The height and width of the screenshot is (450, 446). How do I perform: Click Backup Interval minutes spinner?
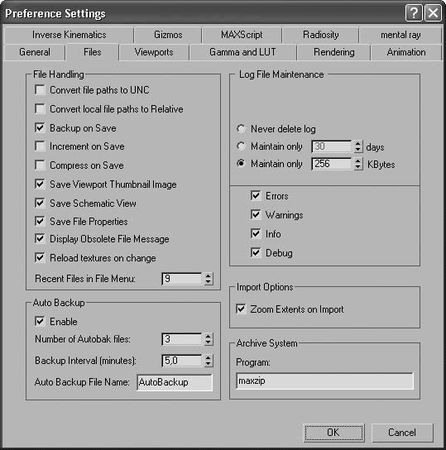(x=208, y=360)
